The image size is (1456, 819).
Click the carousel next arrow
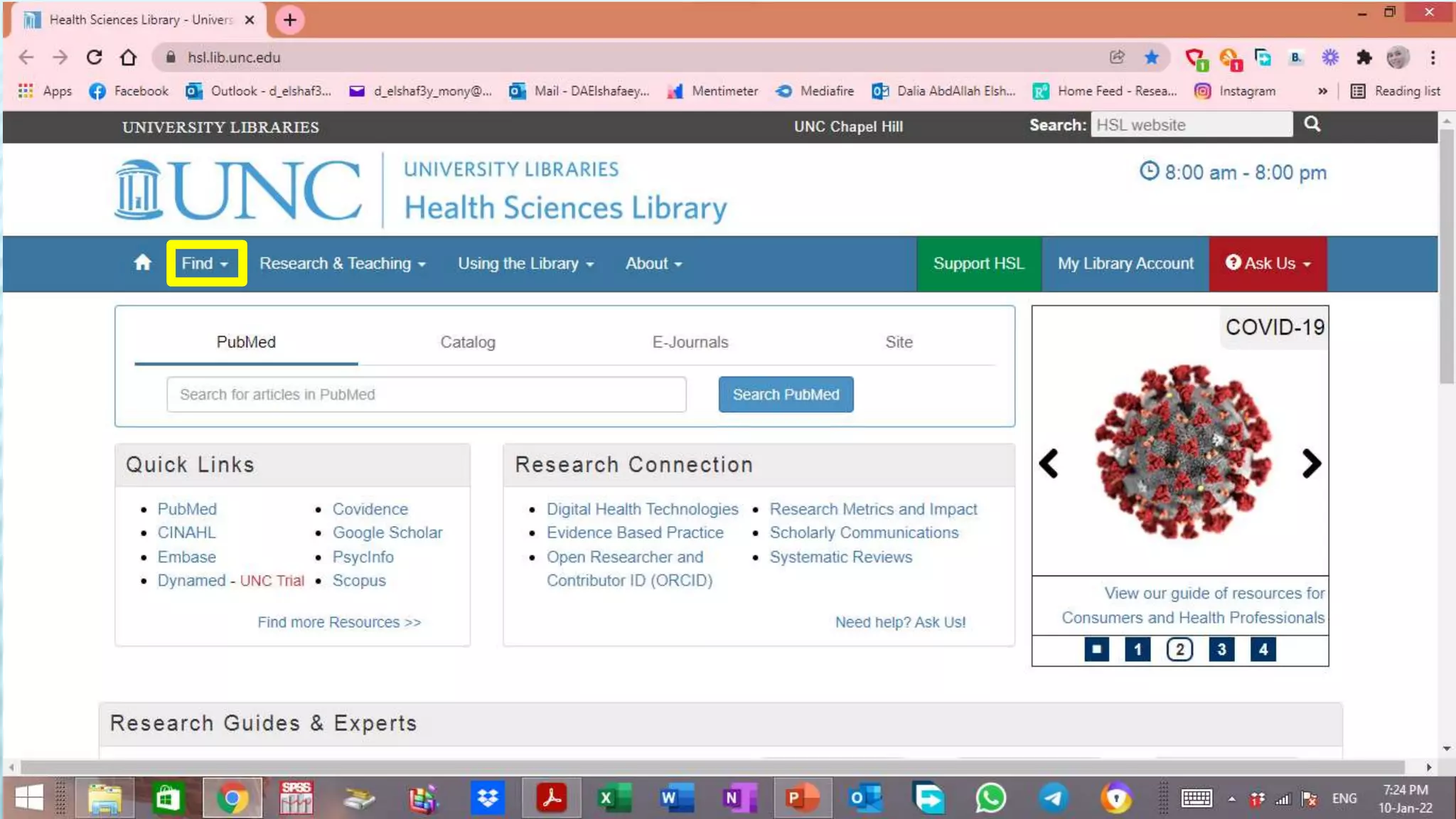pyautogui.click(x=1310, y=464)
